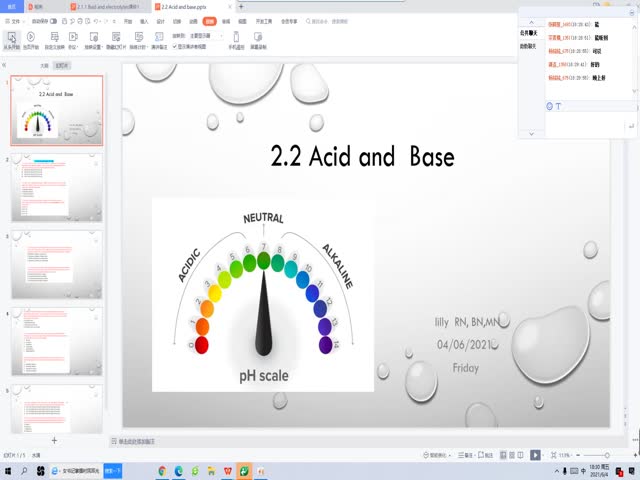
Task: Open the Animation ribbon tab
Action: point(193,21)
